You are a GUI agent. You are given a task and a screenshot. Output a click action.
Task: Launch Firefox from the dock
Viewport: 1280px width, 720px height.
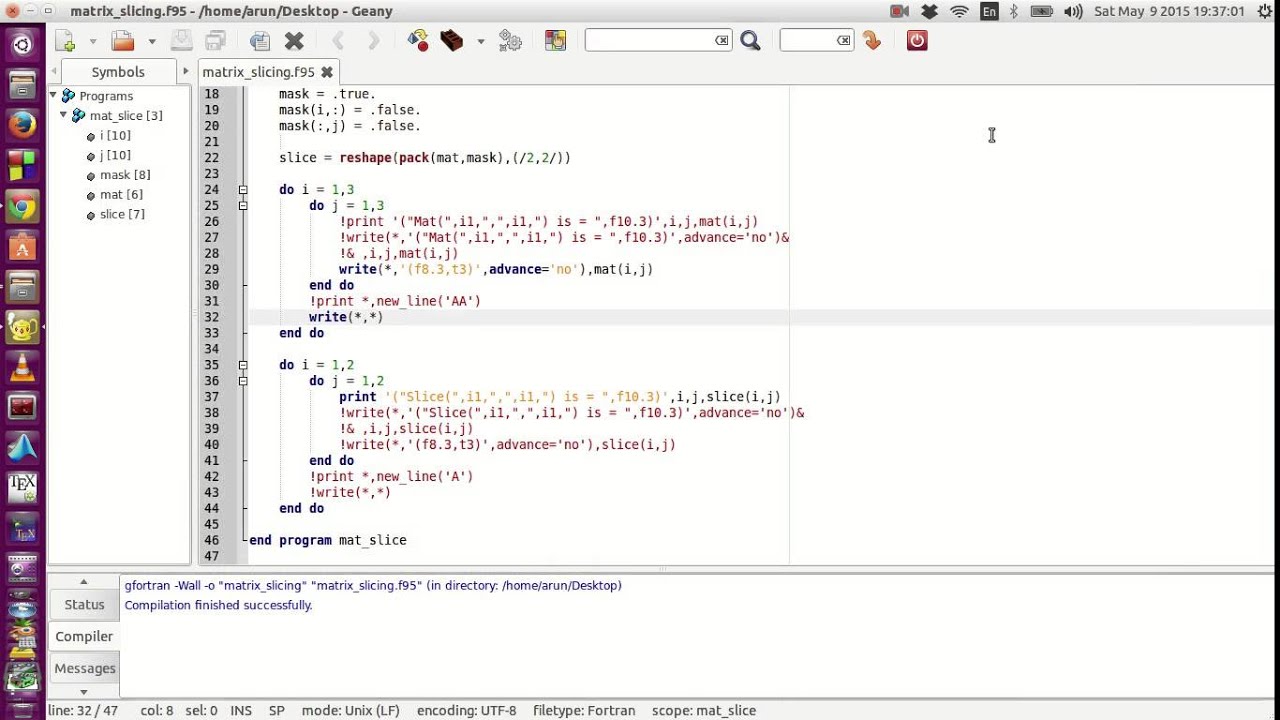[x=22, y=125]
